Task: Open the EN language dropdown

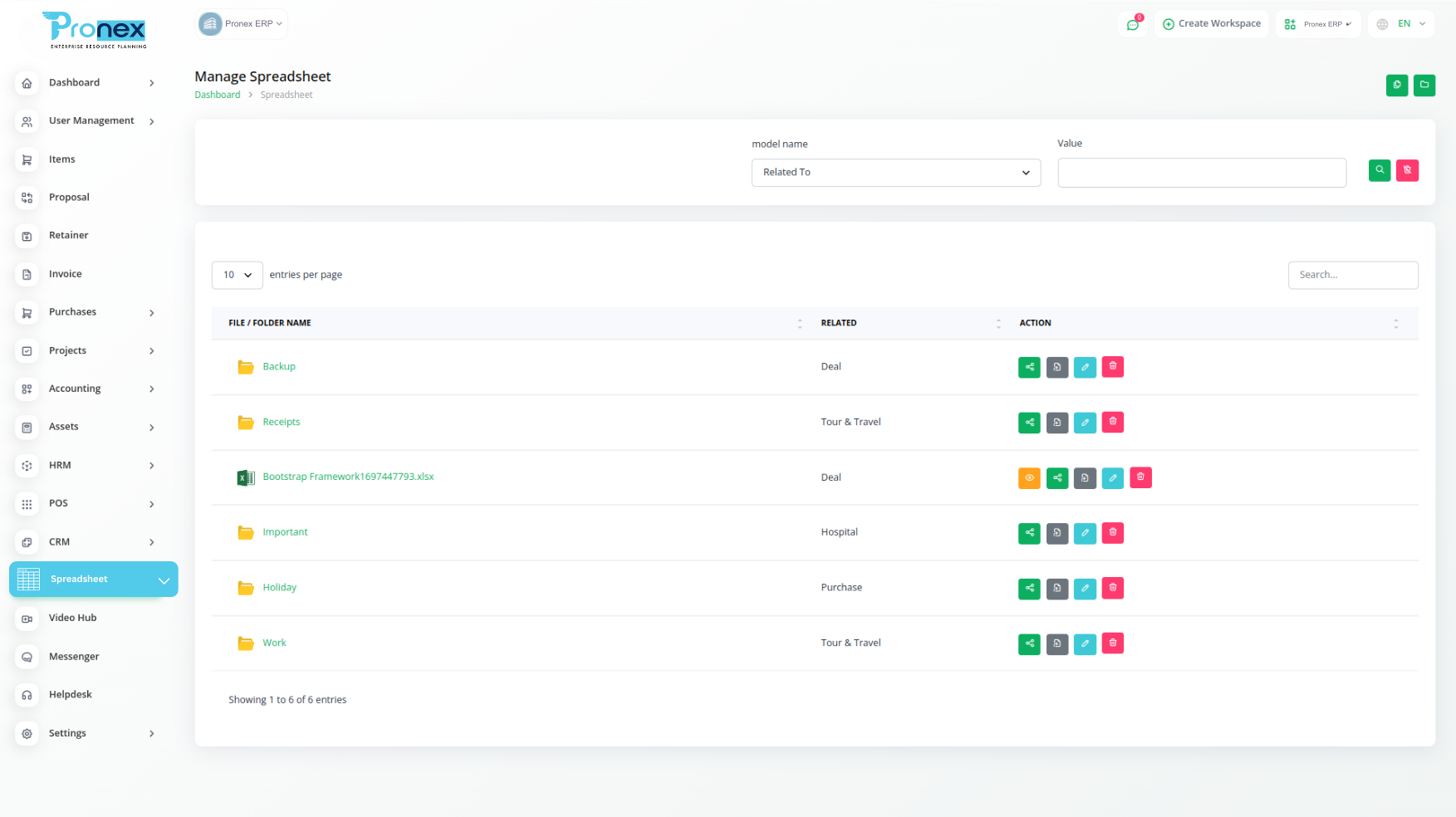Action: (x=1401, y=24)
